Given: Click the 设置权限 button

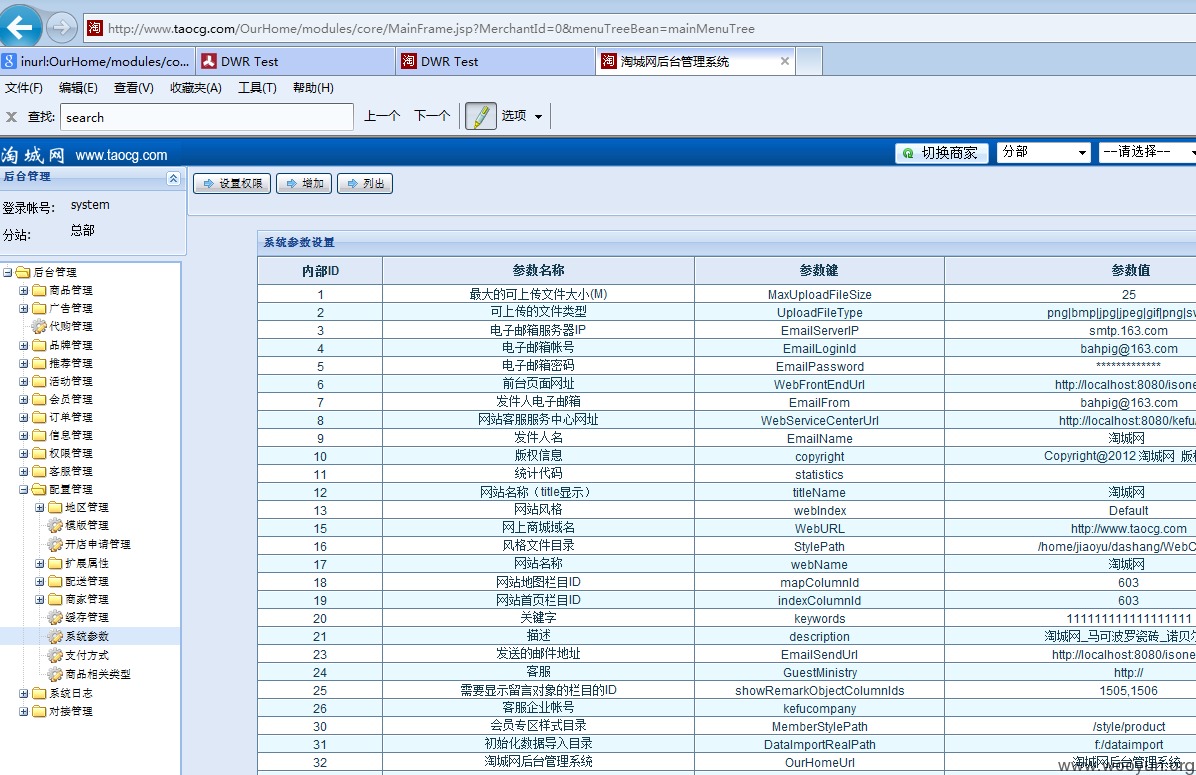Looking at the screenshot, I should point(232,184).
